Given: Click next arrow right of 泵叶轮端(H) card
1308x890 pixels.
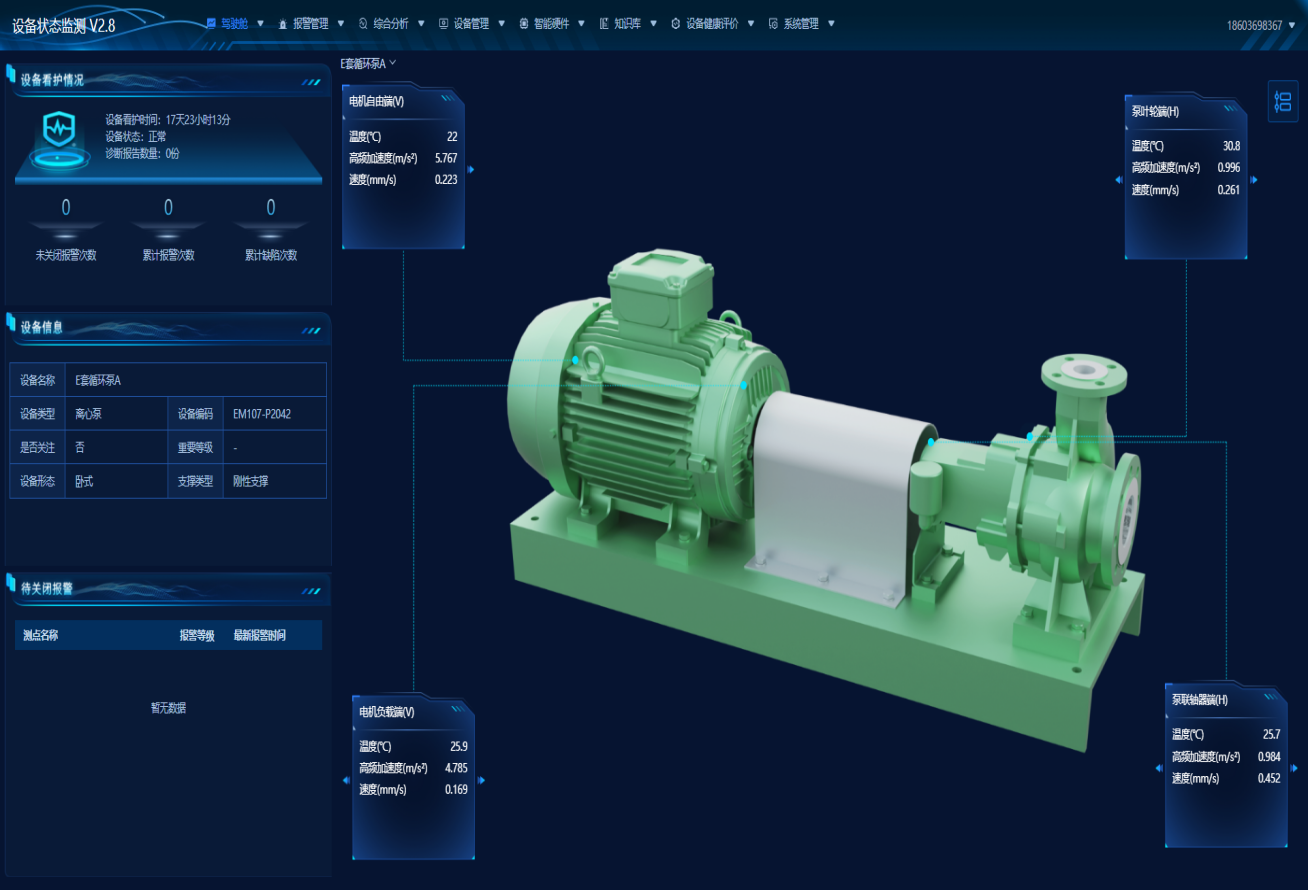Looking at the screenshot, I should tap(1254, 181).
